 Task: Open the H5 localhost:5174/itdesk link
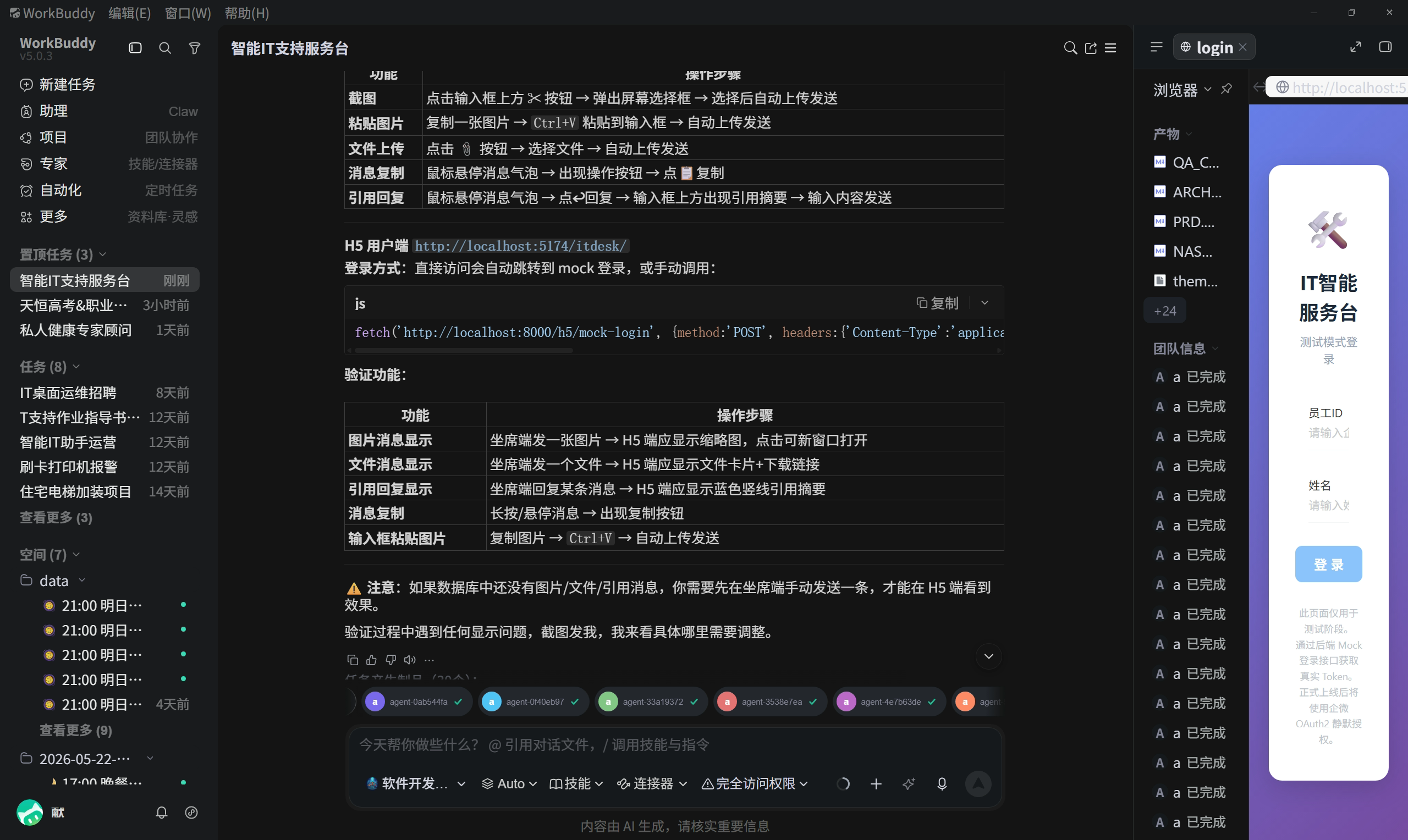click(521, 246)
